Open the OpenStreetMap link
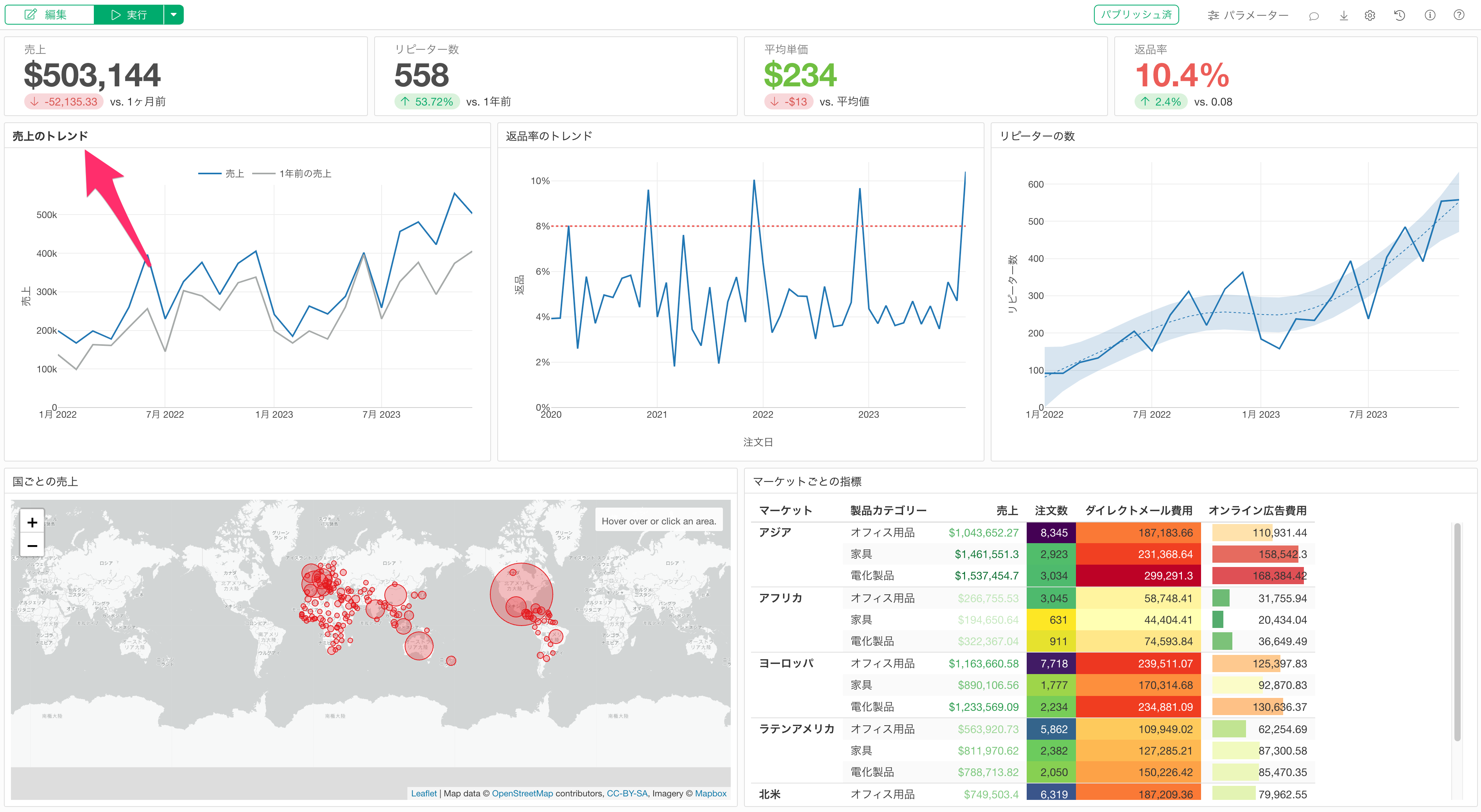Viewport: 1481px width, 812px height. pyautogui.click(x=522, y=794)
